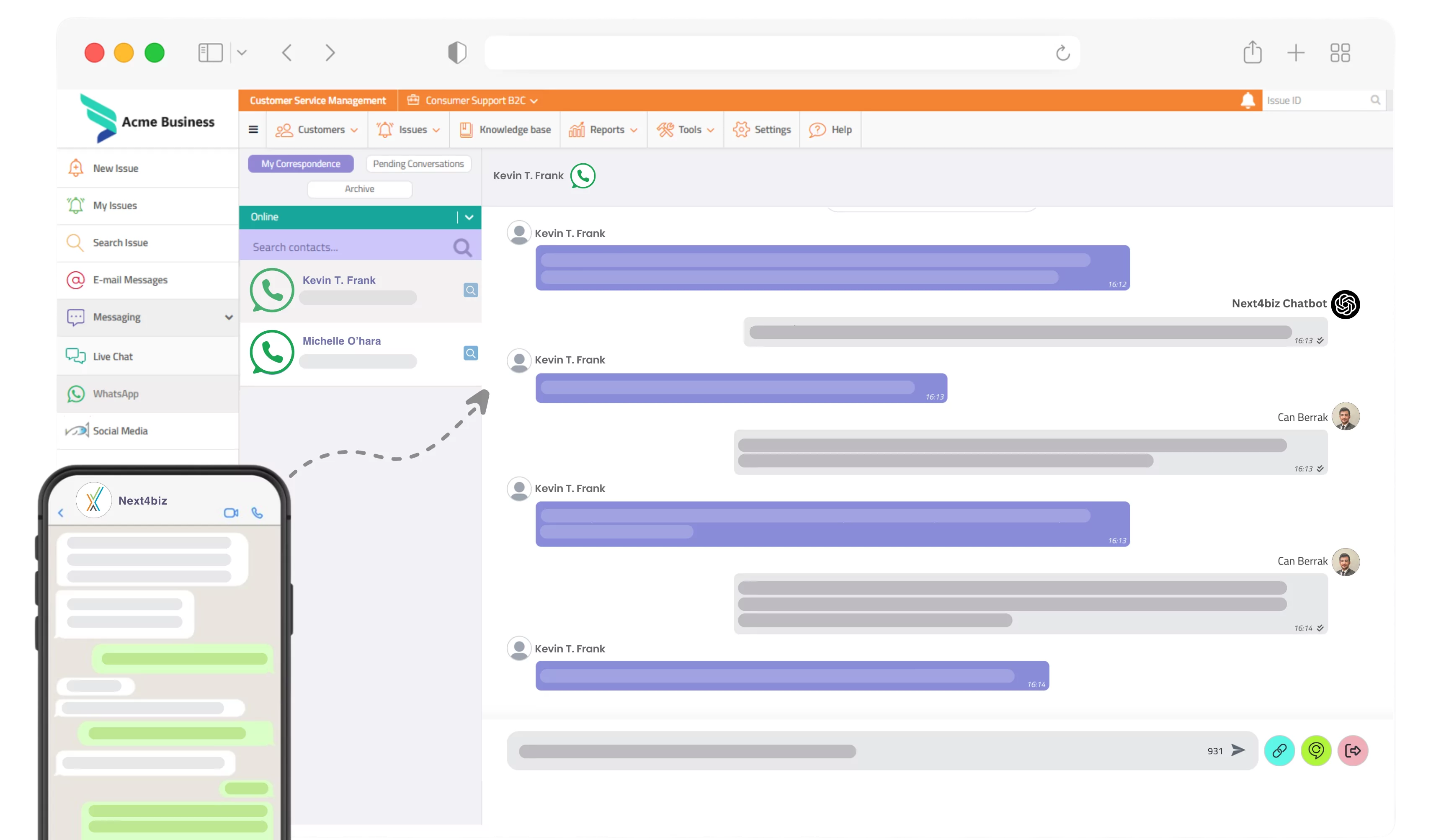
Task: Click the browser privacy shield icon
Action: [457, 52]
